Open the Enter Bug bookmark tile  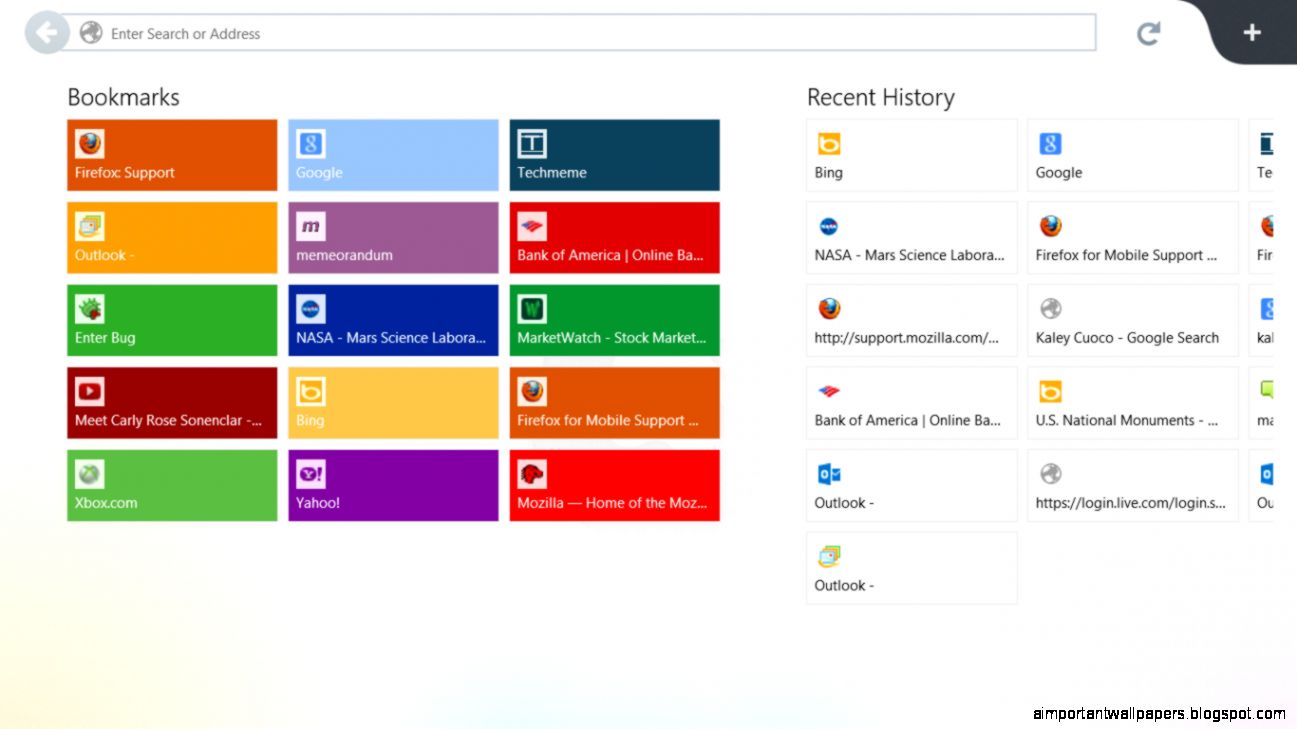coord(171,320)
